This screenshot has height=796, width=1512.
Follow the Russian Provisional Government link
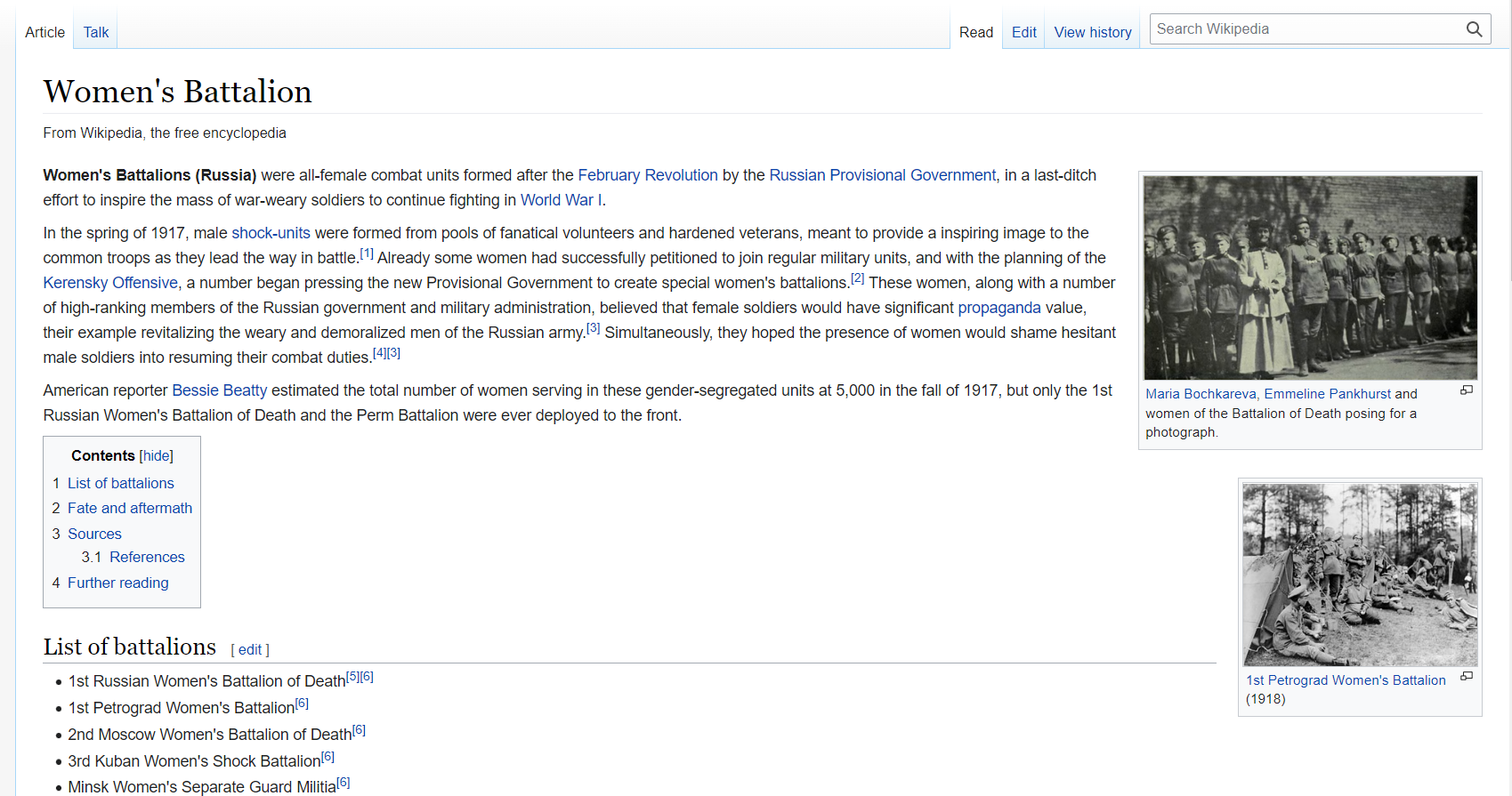(x=882, y=175)
